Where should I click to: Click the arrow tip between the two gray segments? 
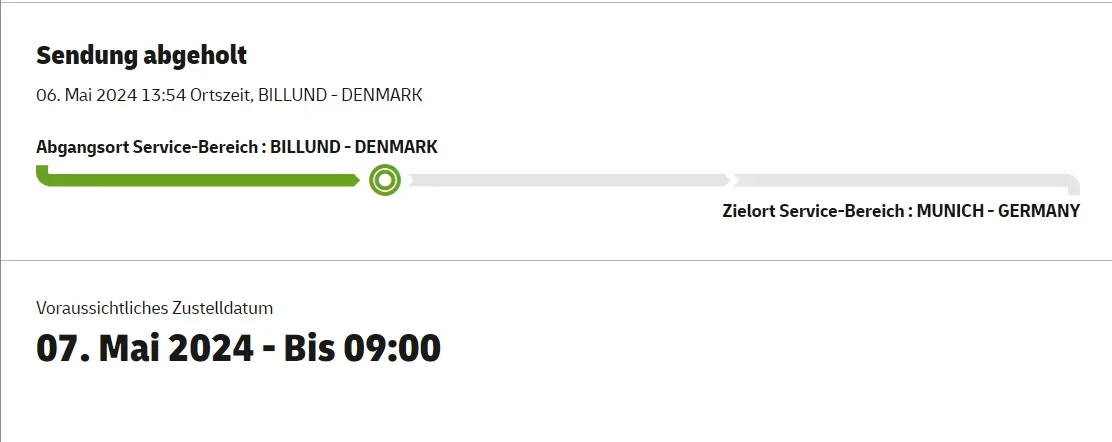click(731, 180)
